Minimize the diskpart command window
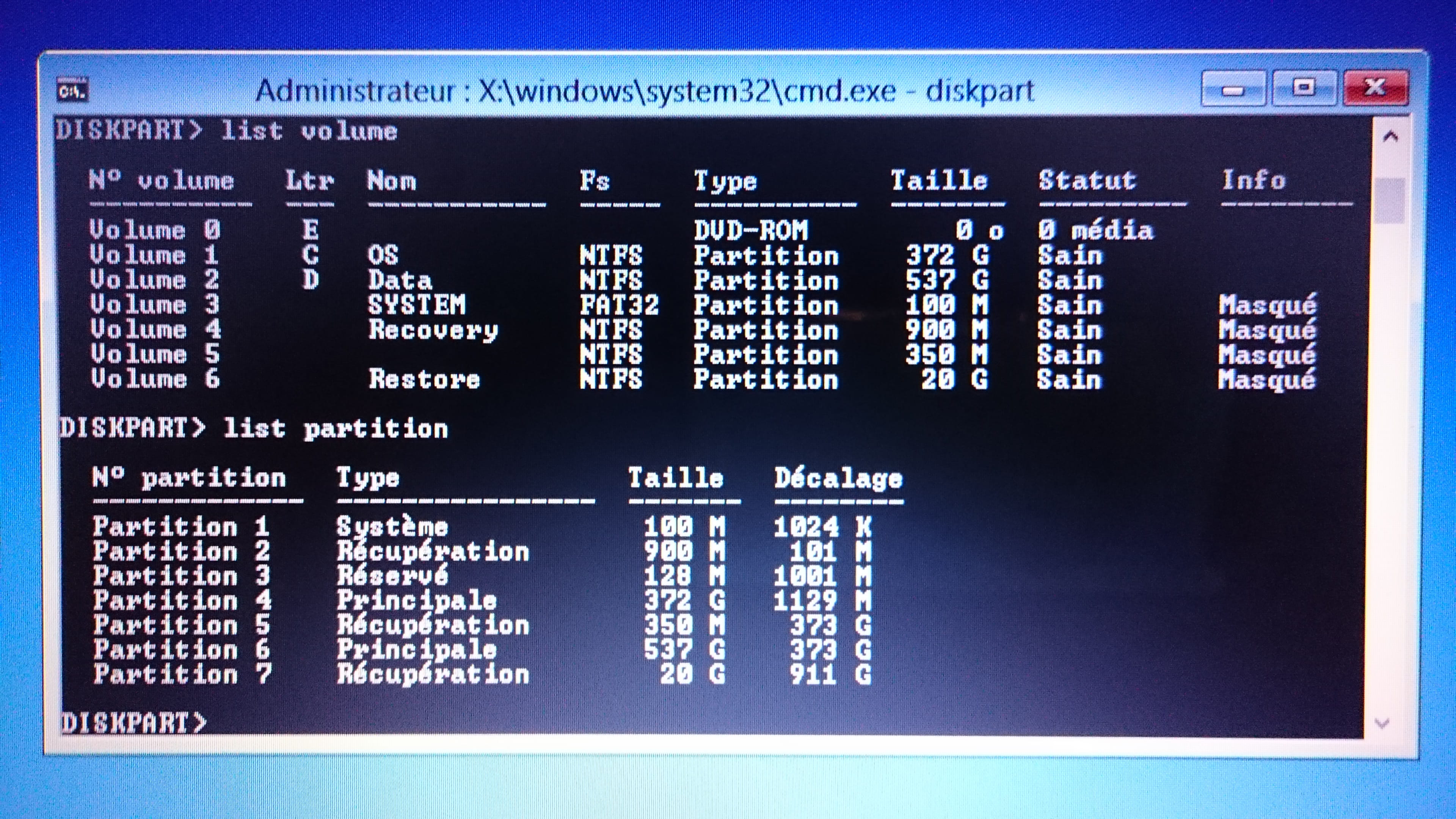This screenshot has height=819, width=1456. pyautogui.click(x=1233, y=89)
